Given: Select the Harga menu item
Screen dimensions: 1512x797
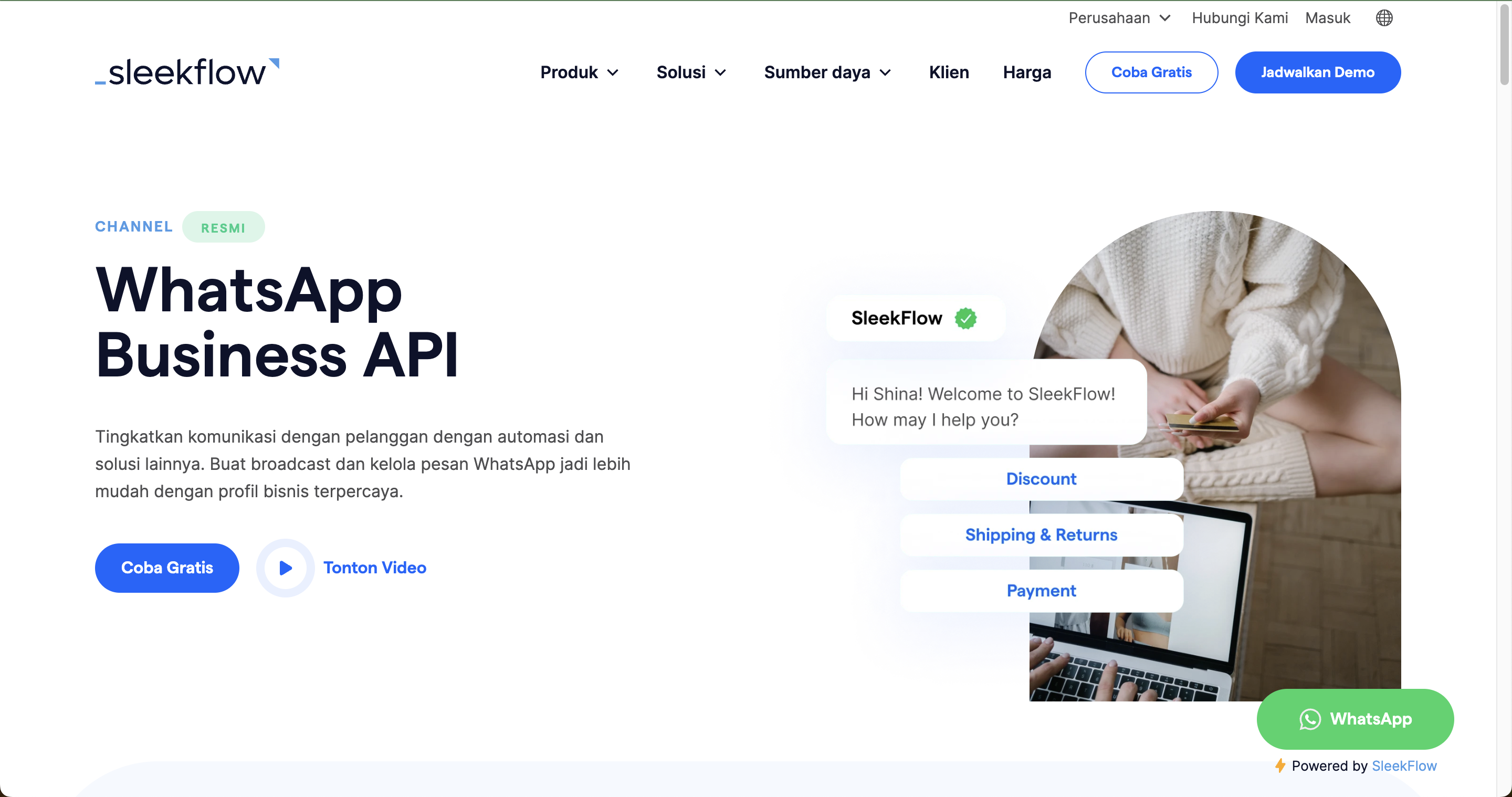Looking at the screenshot, I should (x=1024, y=71).
